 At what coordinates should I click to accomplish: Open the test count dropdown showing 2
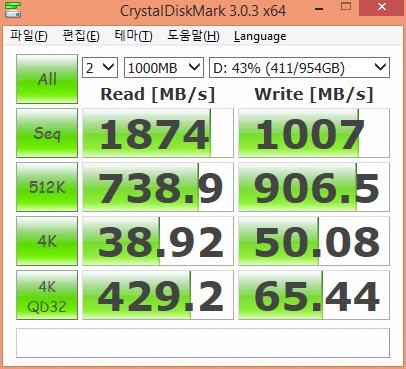[x=100, y=68]
